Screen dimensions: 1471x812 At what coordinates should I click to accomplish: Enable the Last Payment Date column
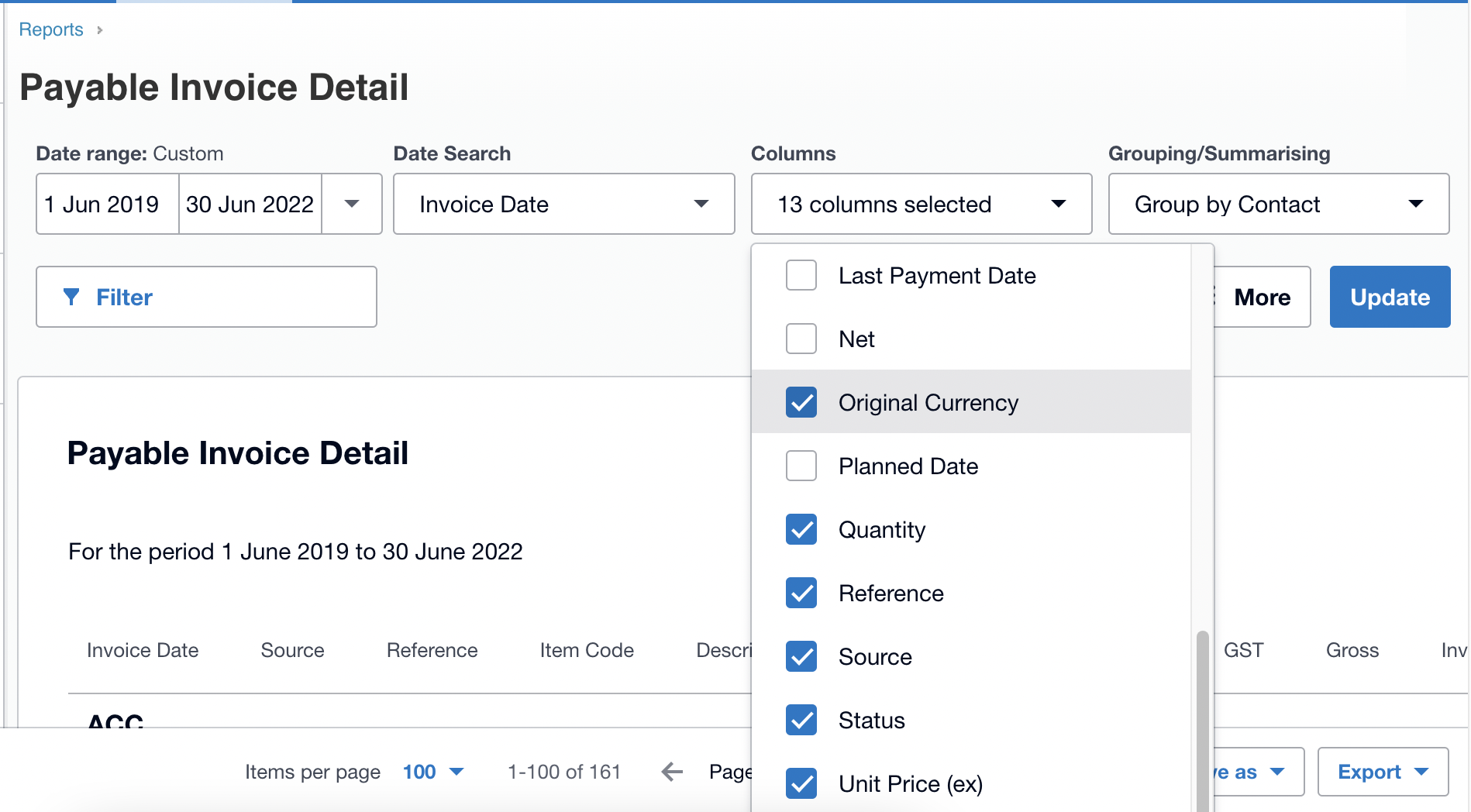coord(801,275)
